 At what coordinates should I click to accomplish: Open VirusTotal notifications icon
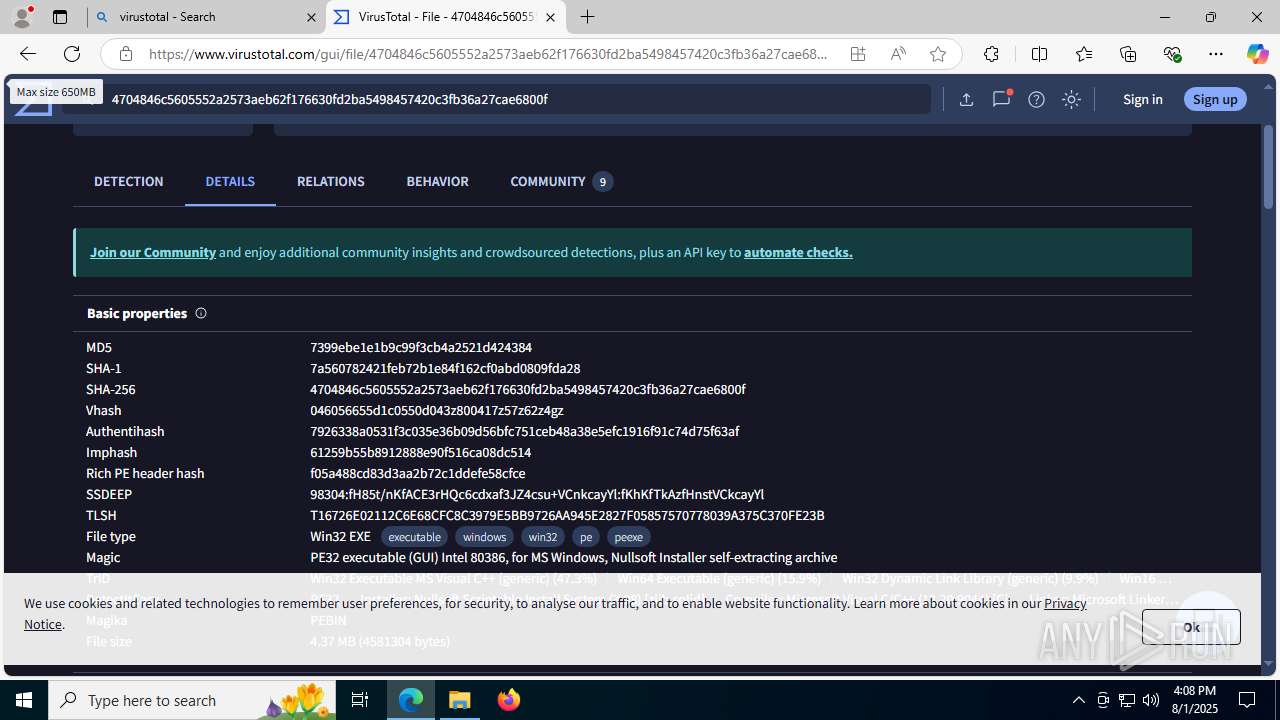[1001, 99]
